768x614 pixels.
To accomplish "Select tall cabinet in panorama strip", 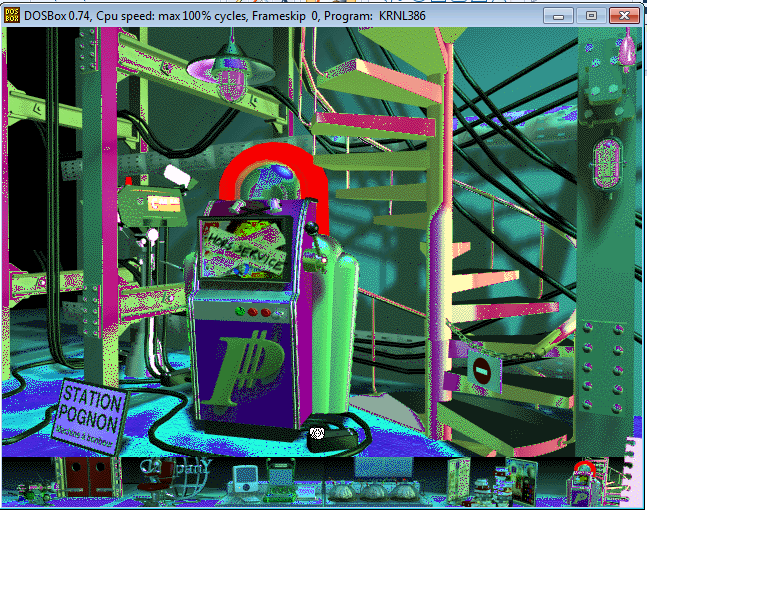I will (x=459, y=479).
